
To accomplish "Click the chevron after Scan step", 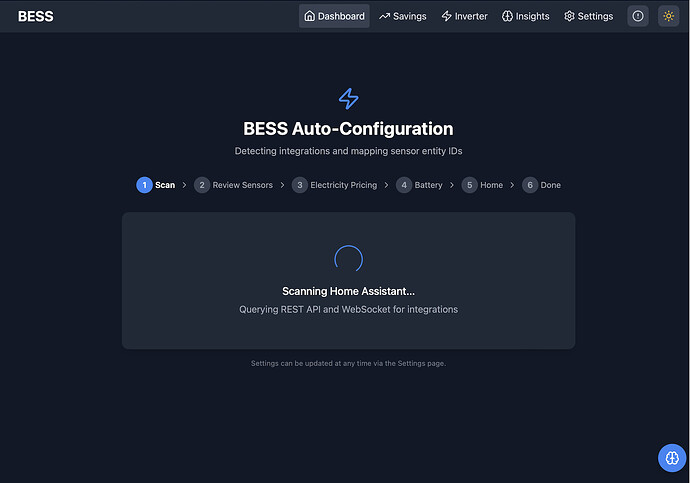I will [x=184, y=185].
